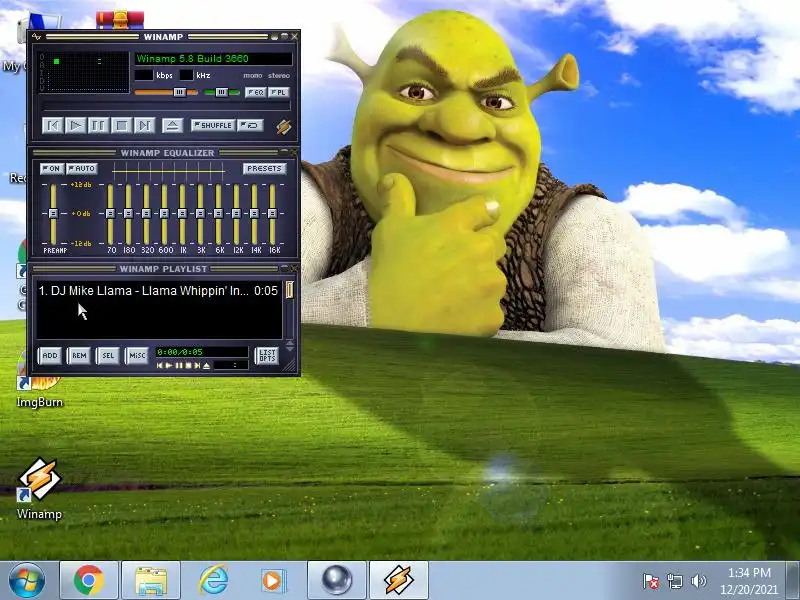
Task: Open options menu via clutterbar letter O
Action: (x=42, y=57)
